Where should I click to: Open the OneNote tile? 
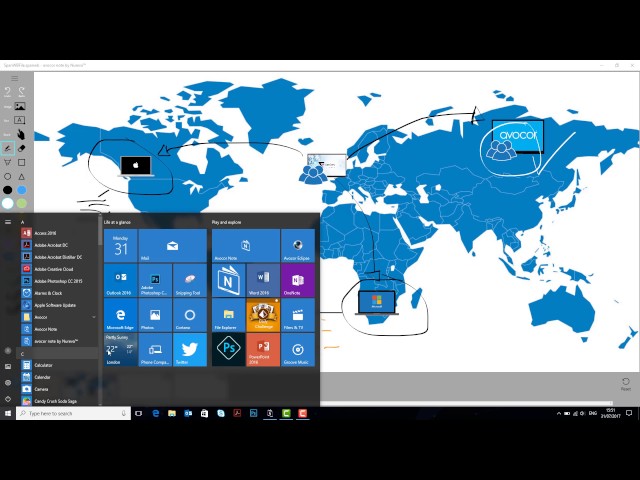click(x=298, y=280)
